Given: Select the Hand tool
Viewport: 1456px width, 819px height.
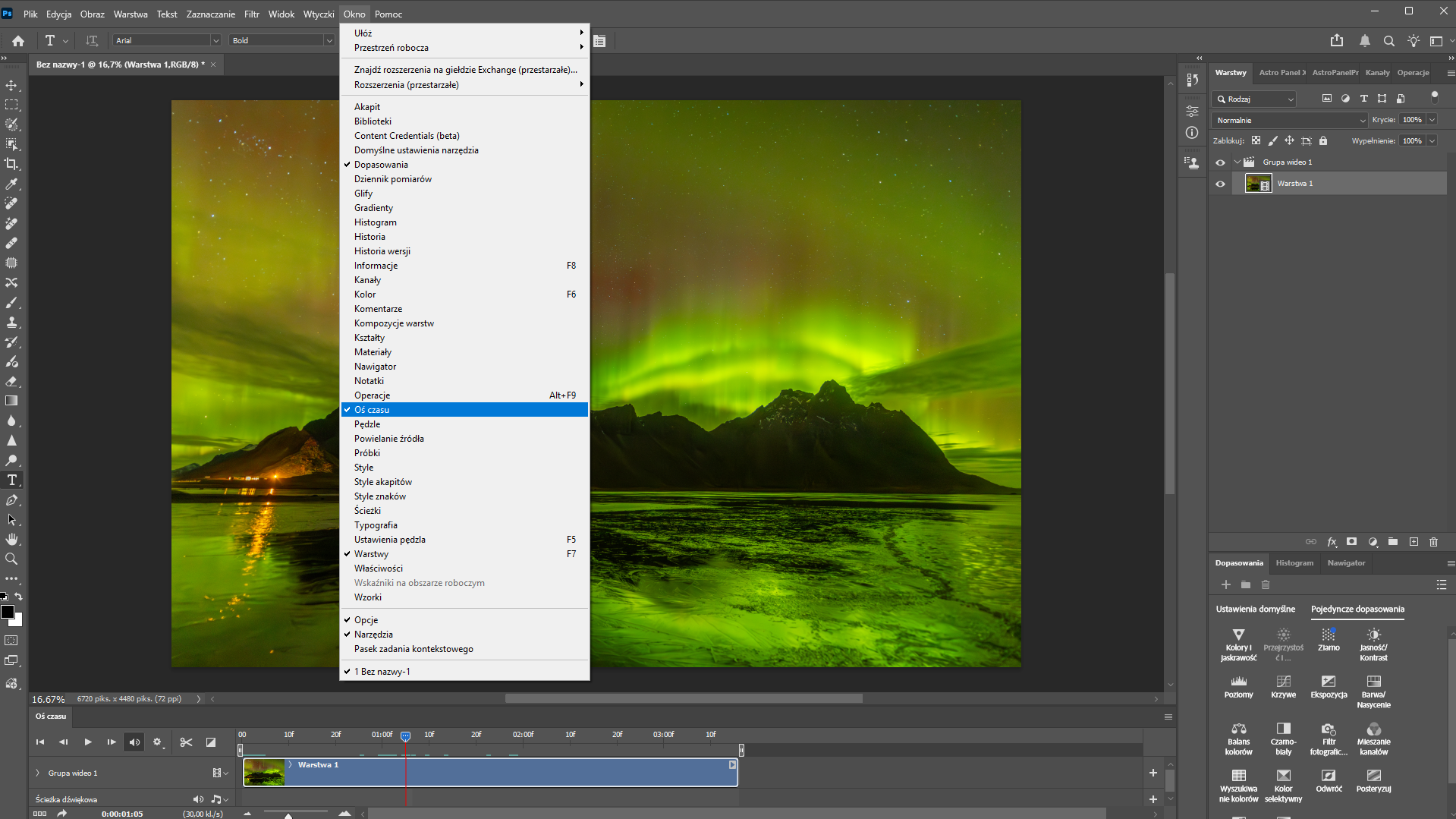Looking at the screenshot, I should (x=11, y=539).
